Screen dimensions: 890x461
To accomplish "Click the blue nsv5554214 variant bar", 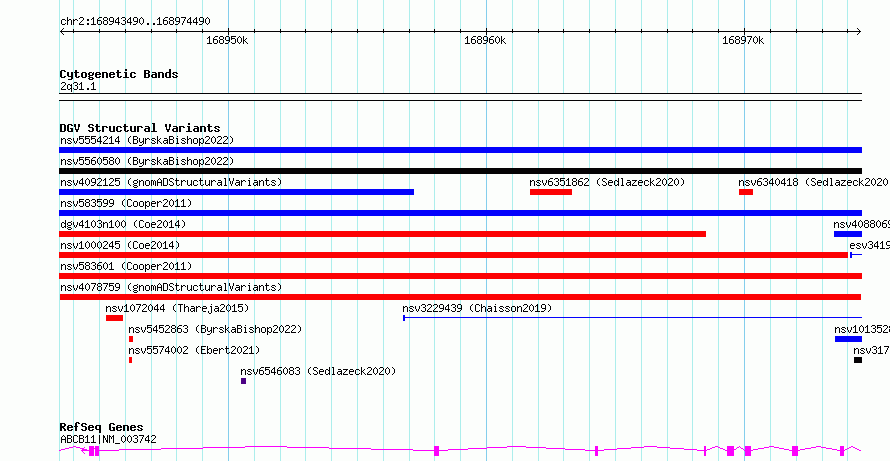I will (460, 150).
